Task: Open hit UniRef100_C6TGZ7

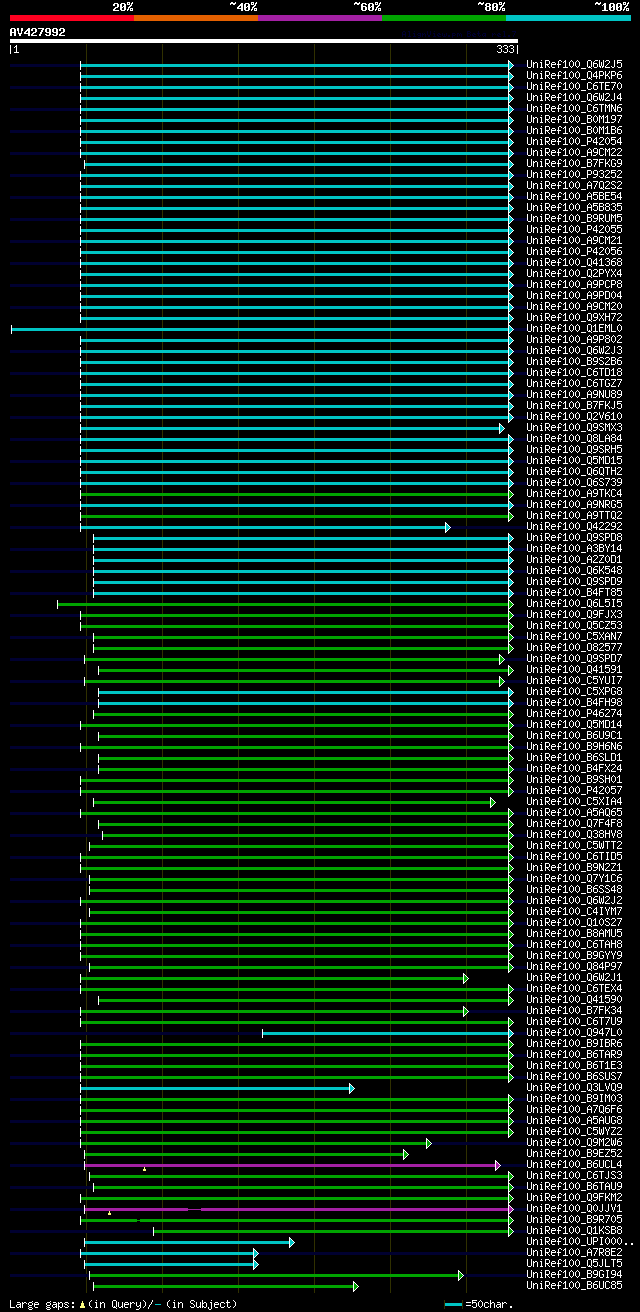Action: point(574,383)
